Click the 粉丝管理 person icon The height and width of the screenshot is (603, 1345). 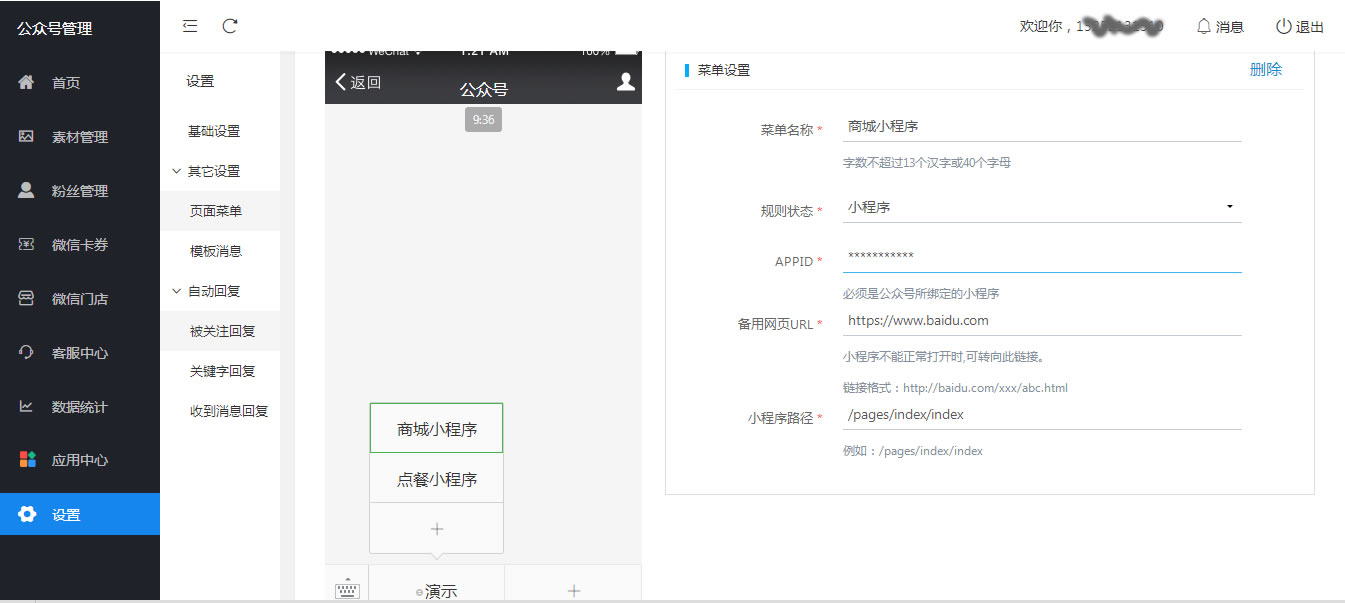coord(27,191)
